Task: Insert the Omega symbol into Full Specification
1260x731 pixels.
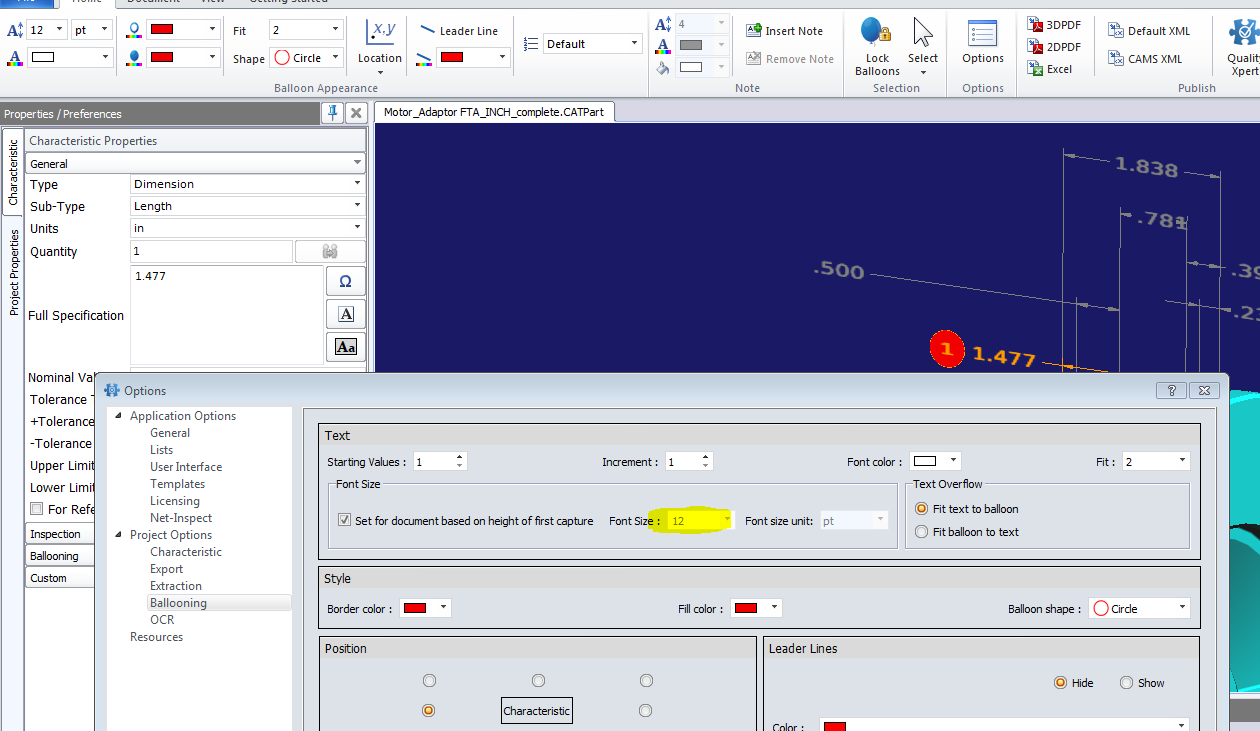Action: (x=345, y=281)
